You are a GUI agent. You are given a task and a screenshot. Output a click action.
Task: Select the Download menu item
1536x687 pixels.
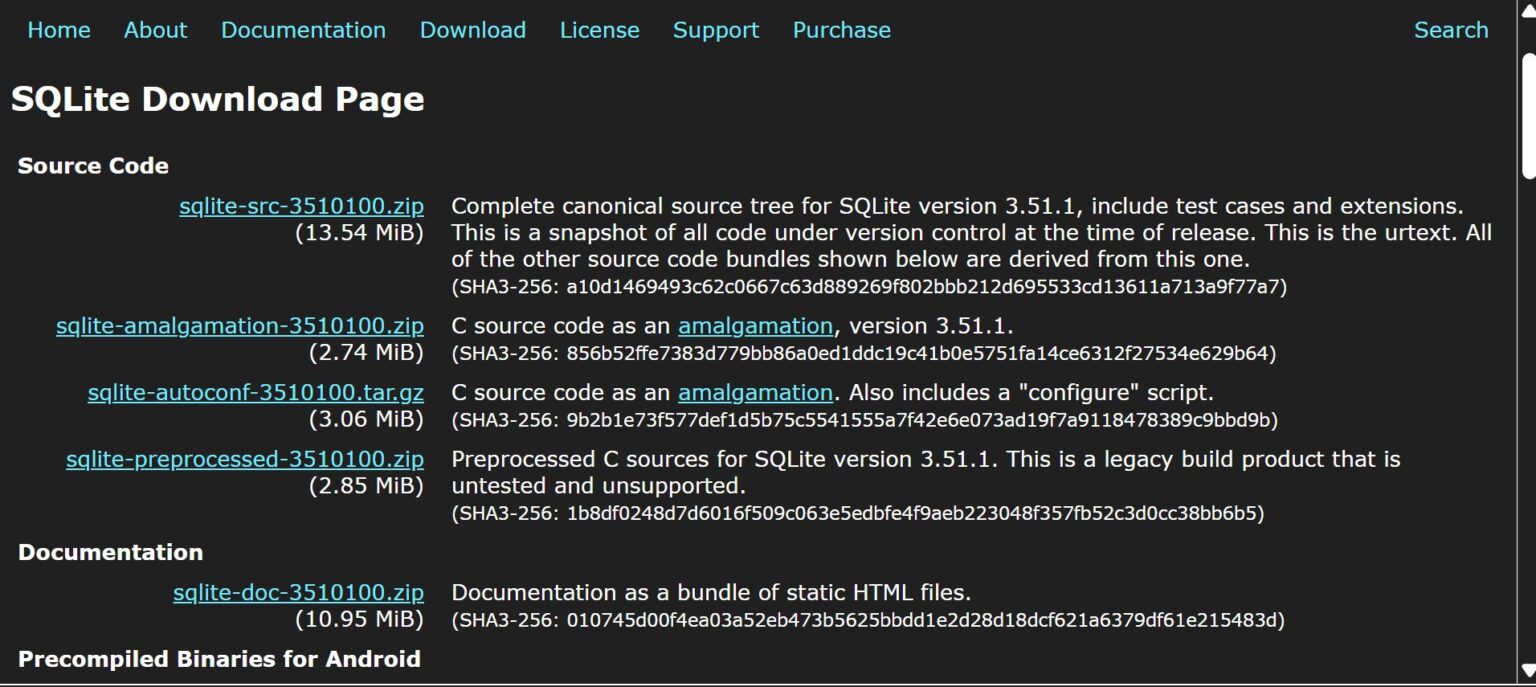(472, 30)
